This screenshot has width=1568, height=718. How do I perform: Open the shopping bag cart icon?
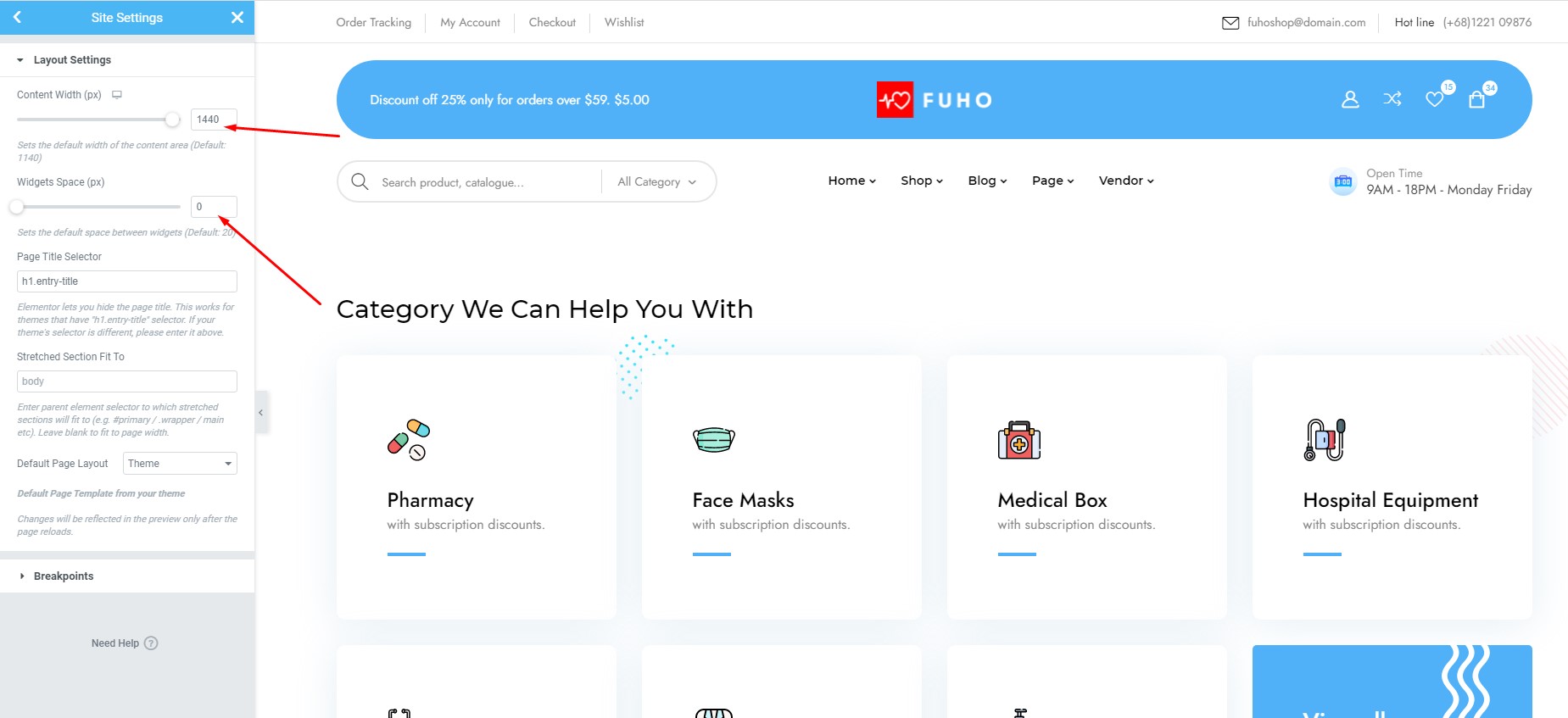pos(1476,99)
